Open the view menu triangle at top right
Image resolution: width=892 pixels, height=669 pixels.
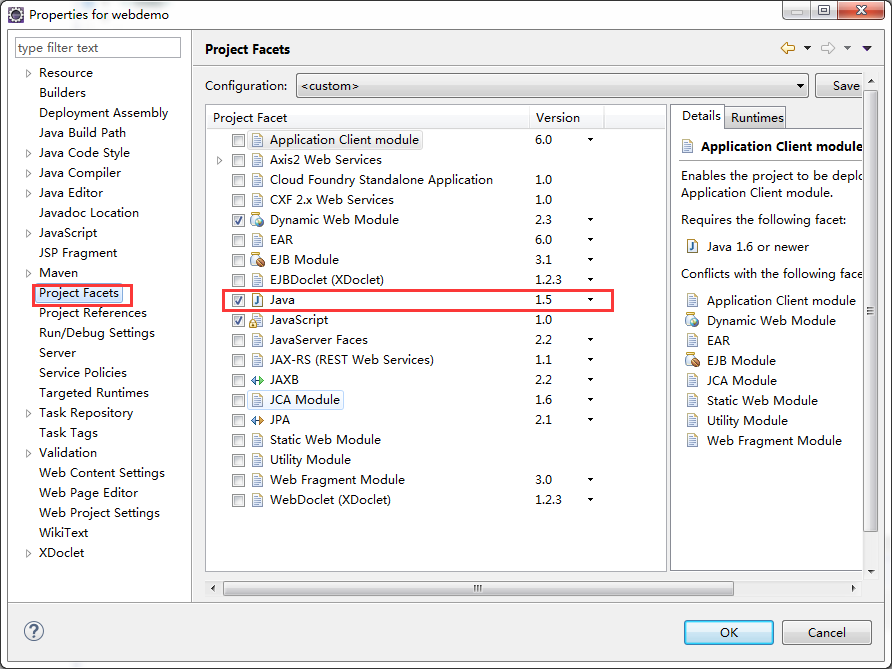867,49
